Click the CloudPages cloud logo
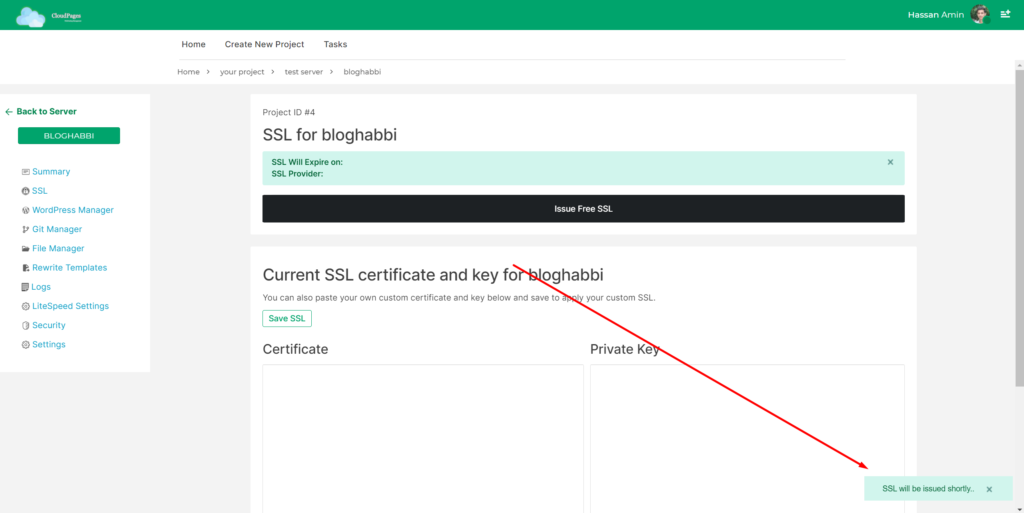Screen dimensions: 1024x513 [31, 16]
